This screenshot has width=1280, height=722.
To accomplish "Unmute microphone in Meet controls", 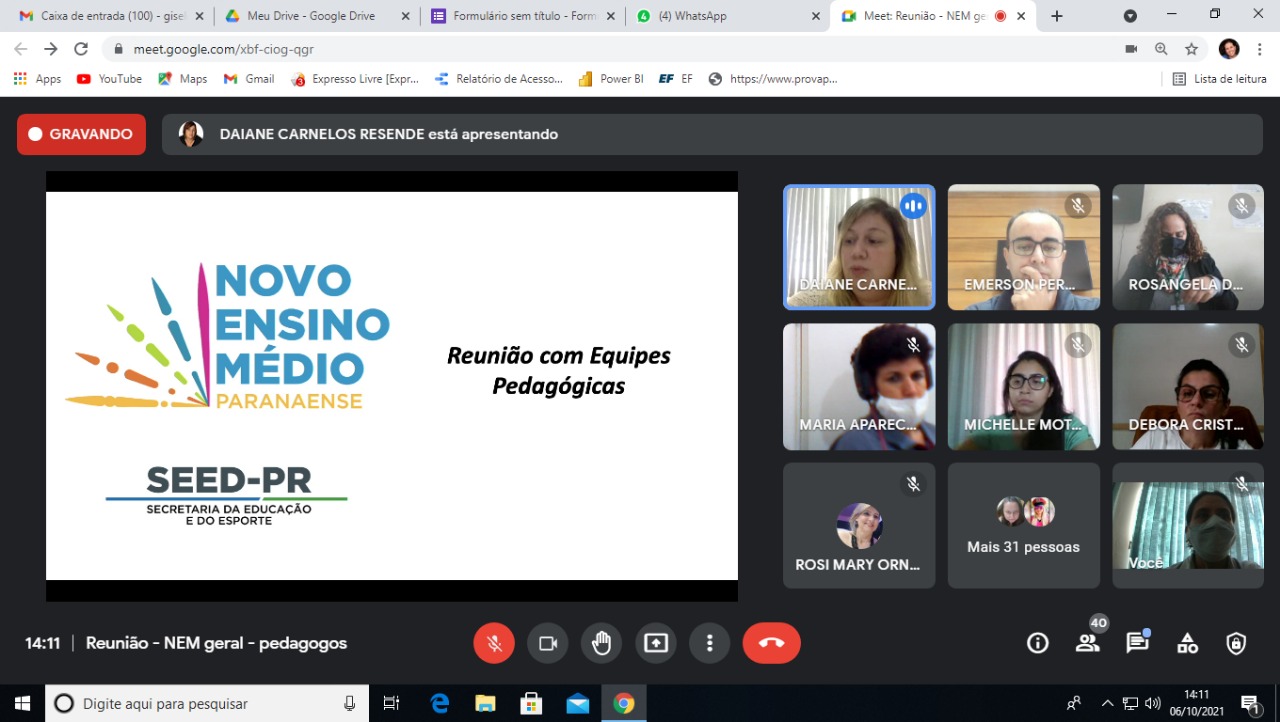I will (x=494, y=643).
